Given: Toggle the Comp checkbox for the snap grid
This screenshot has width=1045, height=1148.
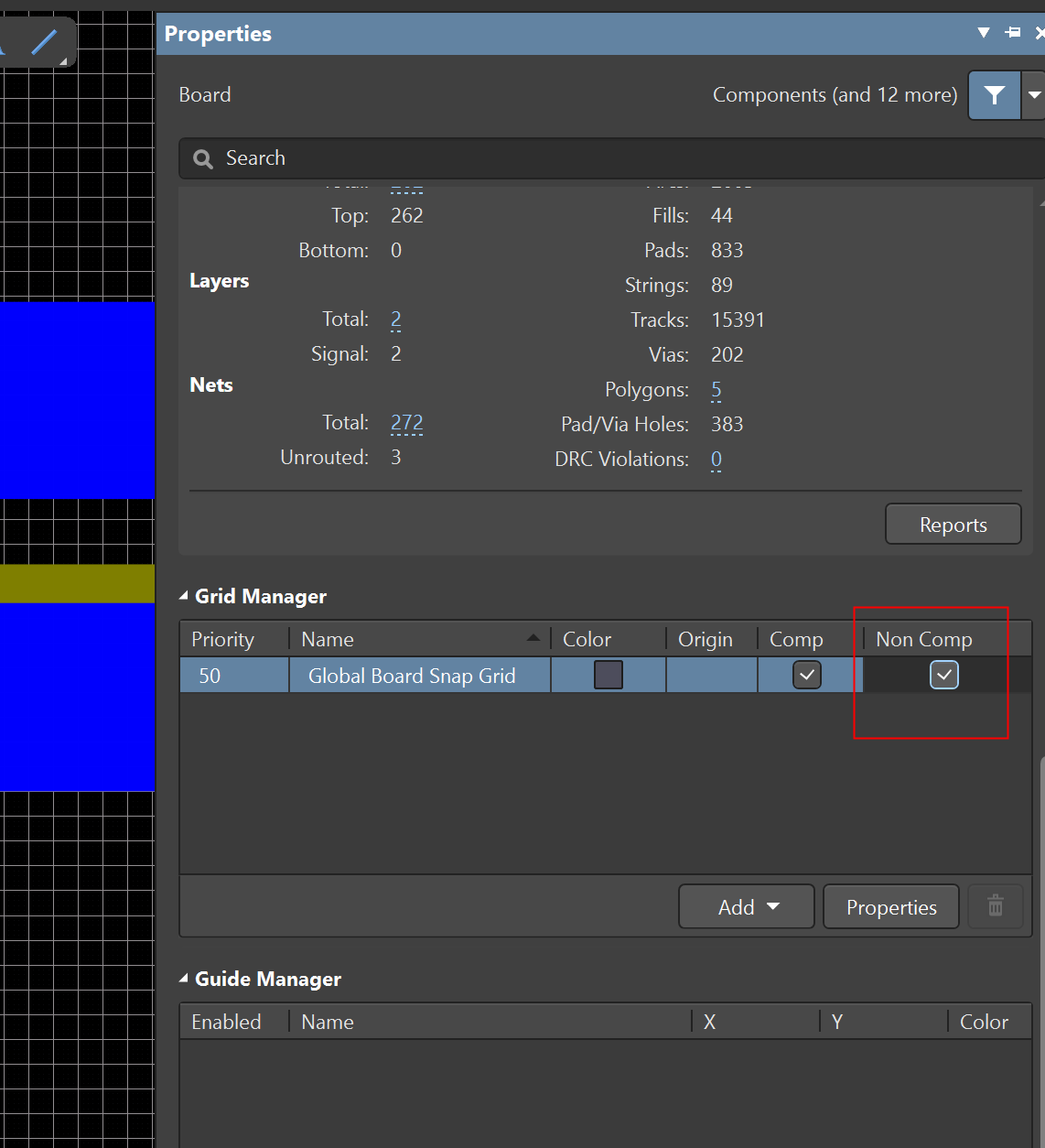Looking at the screenshot, I should point(806,675).
